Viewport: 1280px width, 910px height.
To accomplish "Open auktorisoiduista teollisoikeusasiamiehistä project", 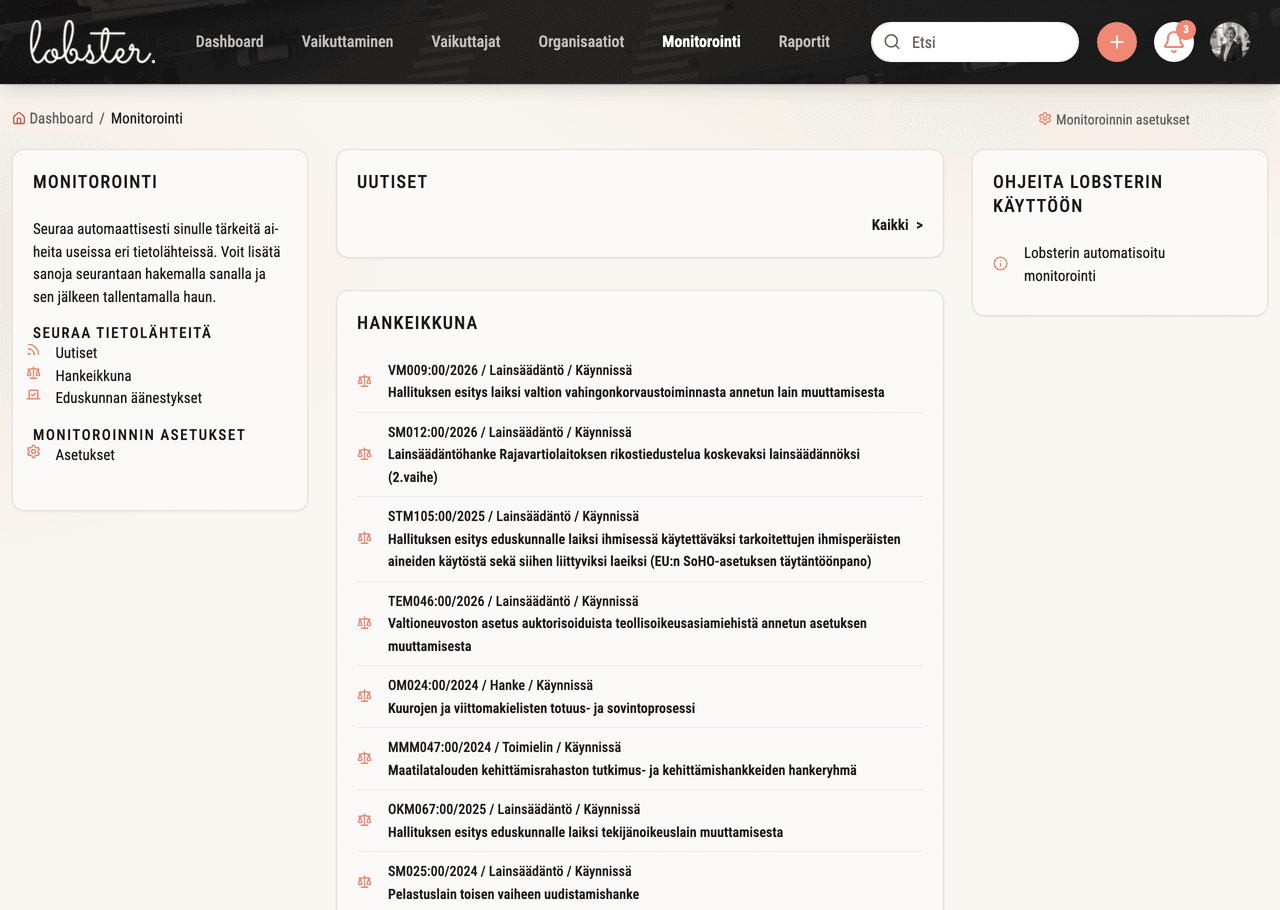I will 627,635.
